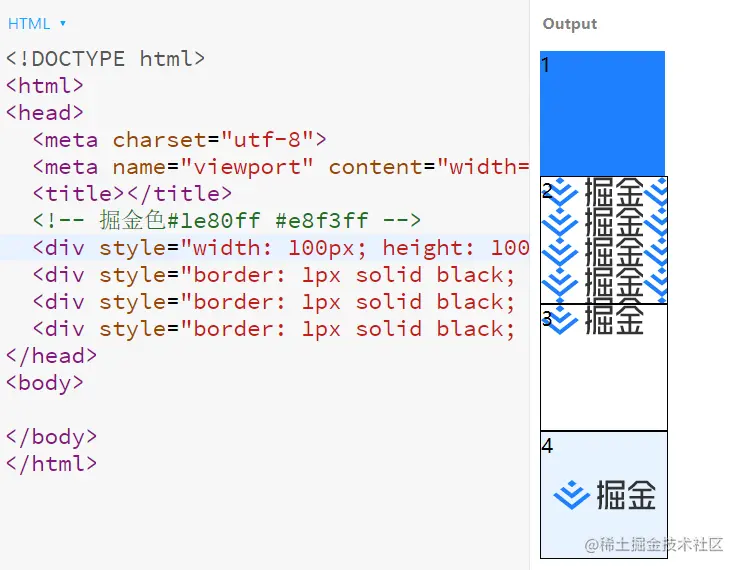Select the HTML panel label
This screenshot has height=570, width=740.
click(29, 24)
